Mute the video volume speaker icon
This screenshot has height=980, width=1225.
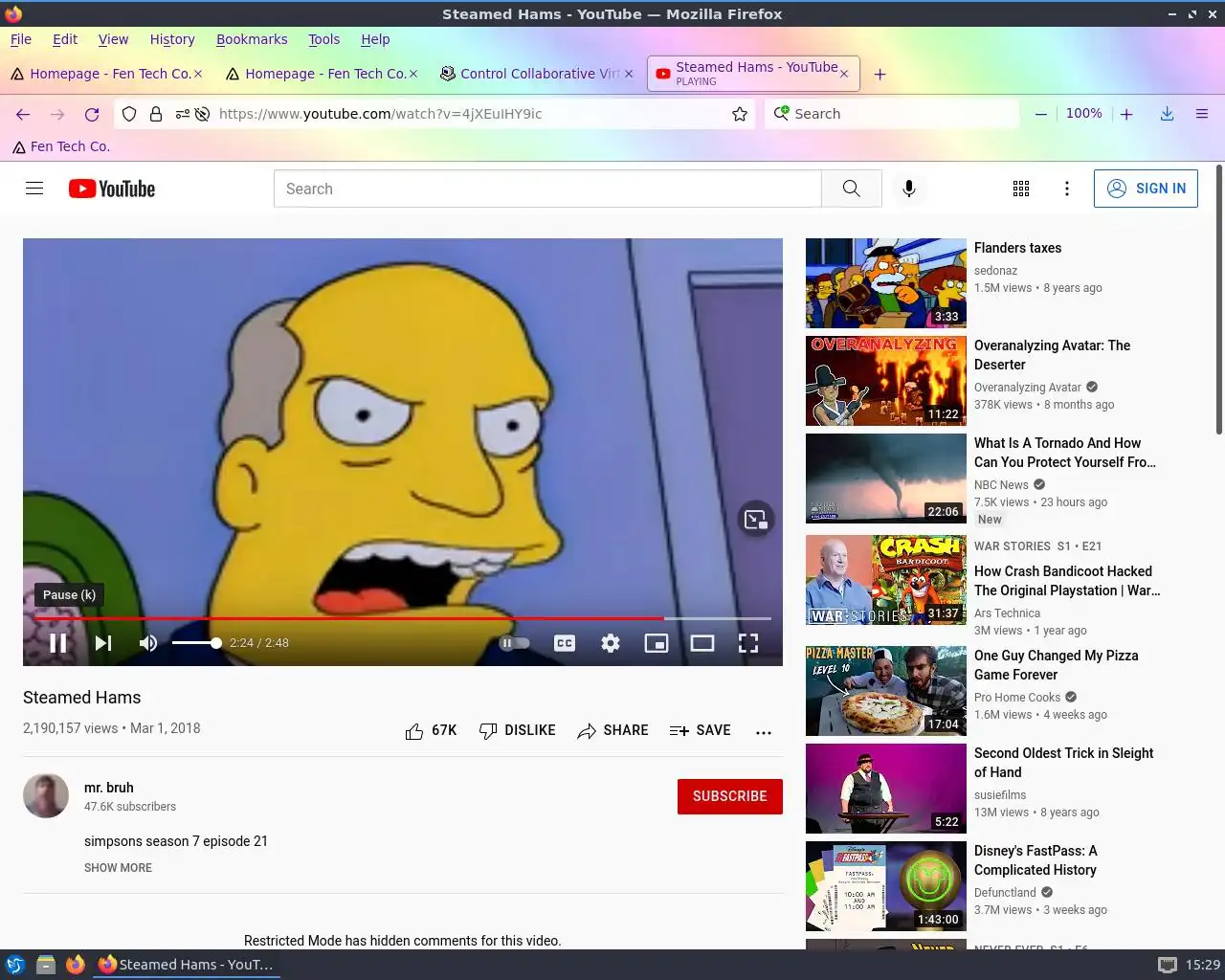148,643
